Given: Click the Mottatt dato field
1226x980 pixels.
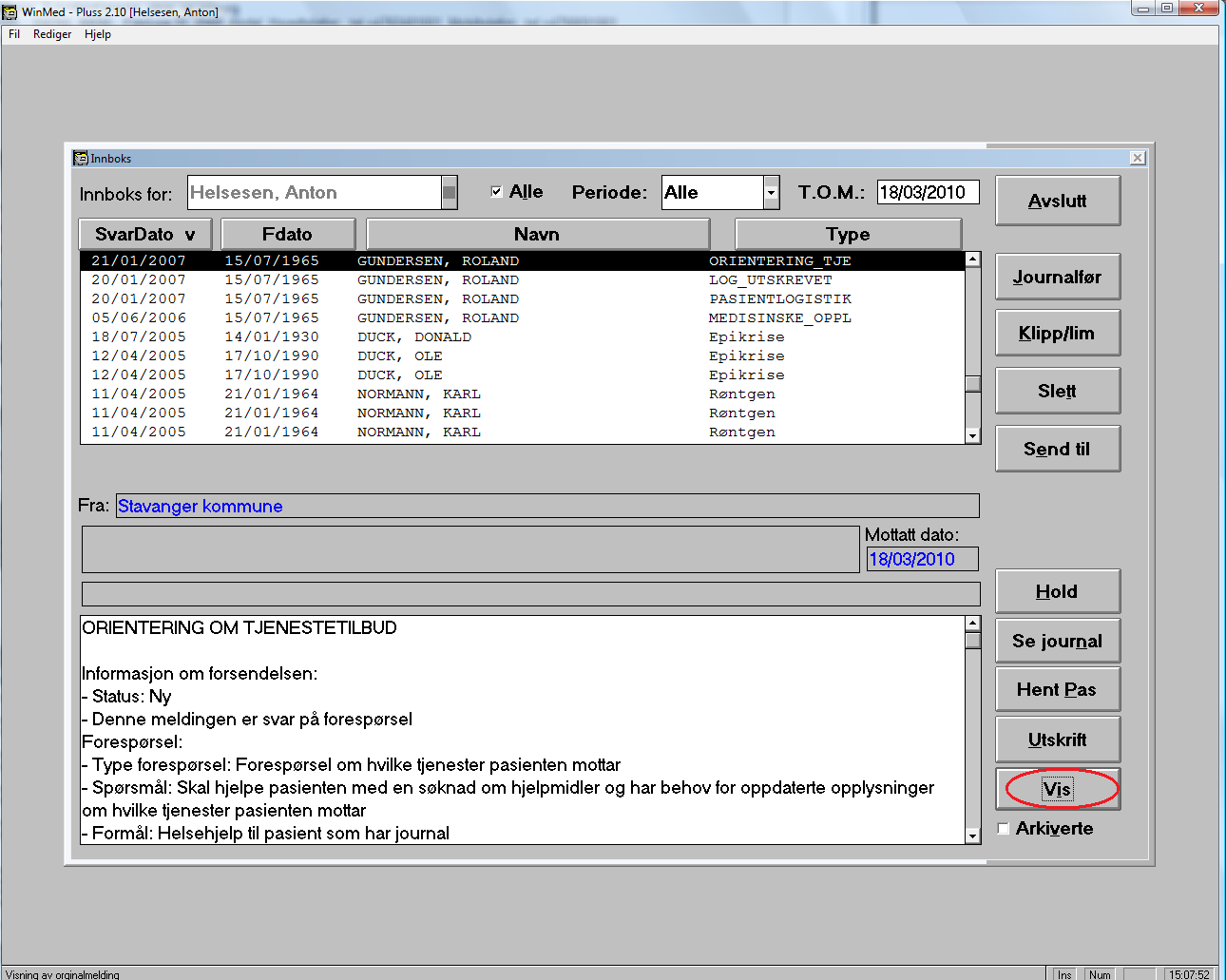Looking at the screenshot, I should [922, 559].
